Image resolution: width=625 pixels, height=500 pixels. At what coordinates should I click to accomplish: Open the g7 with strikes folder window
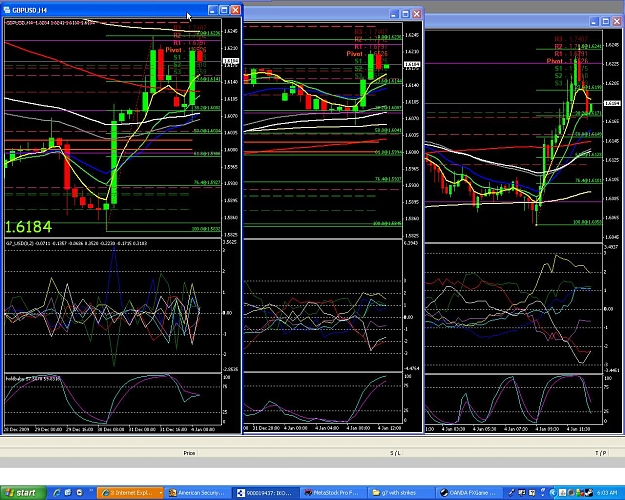pyautogui.click(x=399, y=493)
